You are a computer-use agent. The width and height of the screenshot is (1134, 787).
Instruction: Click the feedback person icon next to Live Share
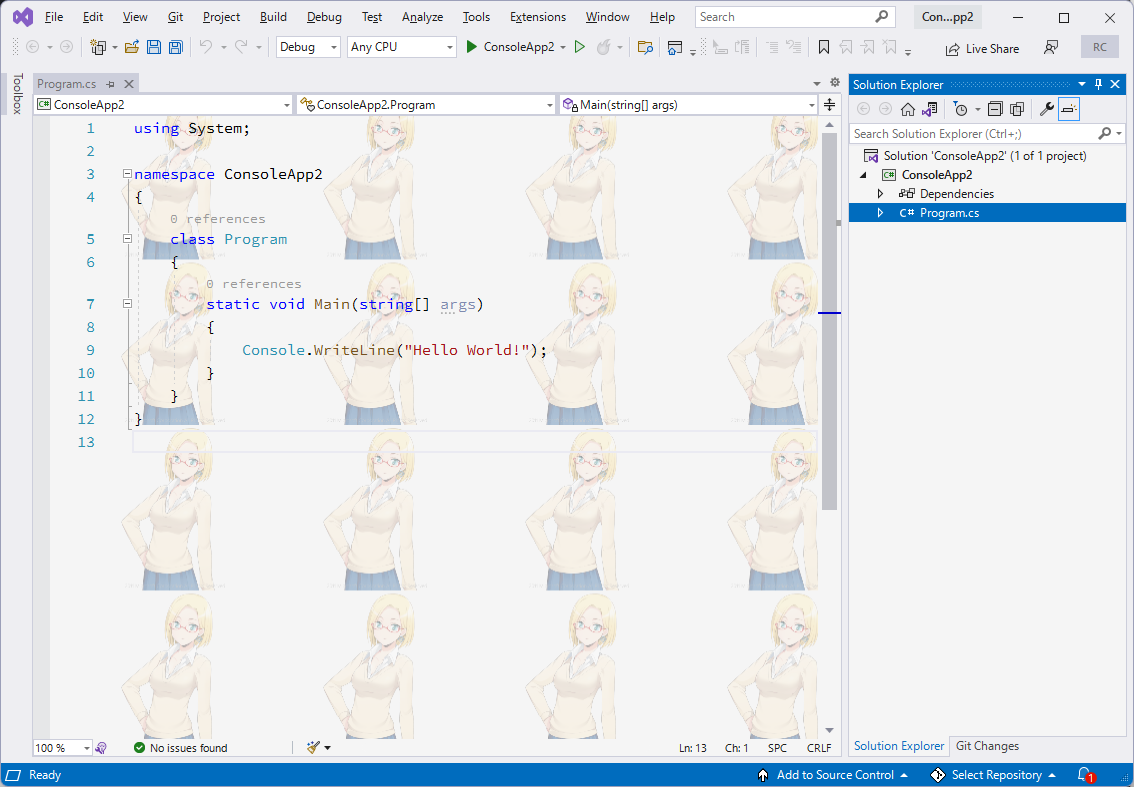click(x=1051, y=48)
